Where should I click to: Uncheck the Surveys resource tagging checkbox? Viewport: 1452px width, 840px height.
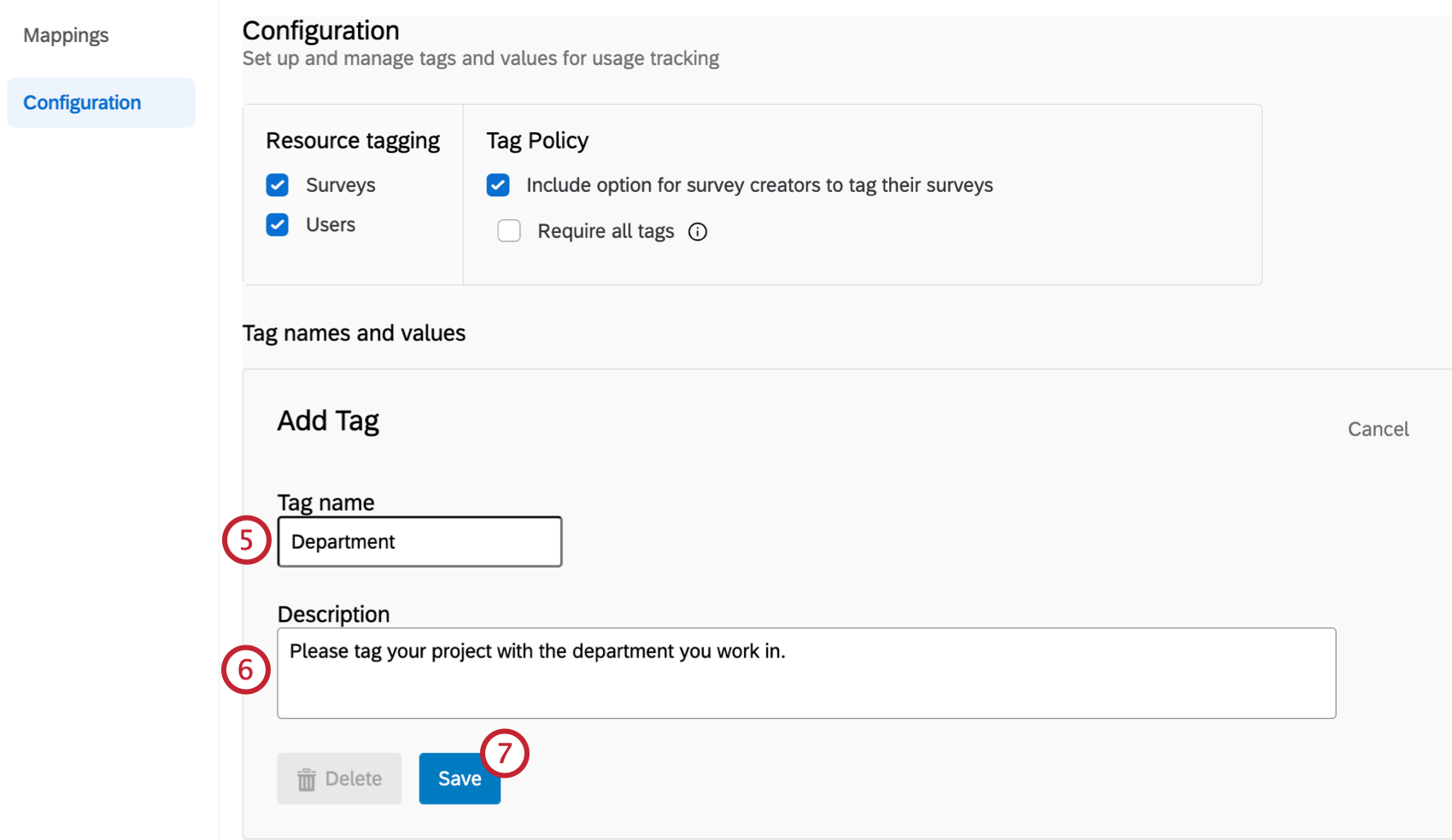click(277, 184)
